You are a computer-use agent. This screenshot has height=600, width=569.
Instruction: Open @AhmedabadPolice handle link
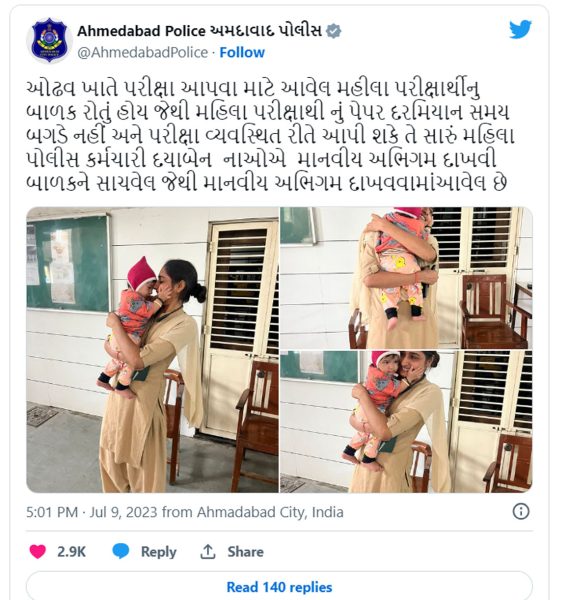(143, 52)
